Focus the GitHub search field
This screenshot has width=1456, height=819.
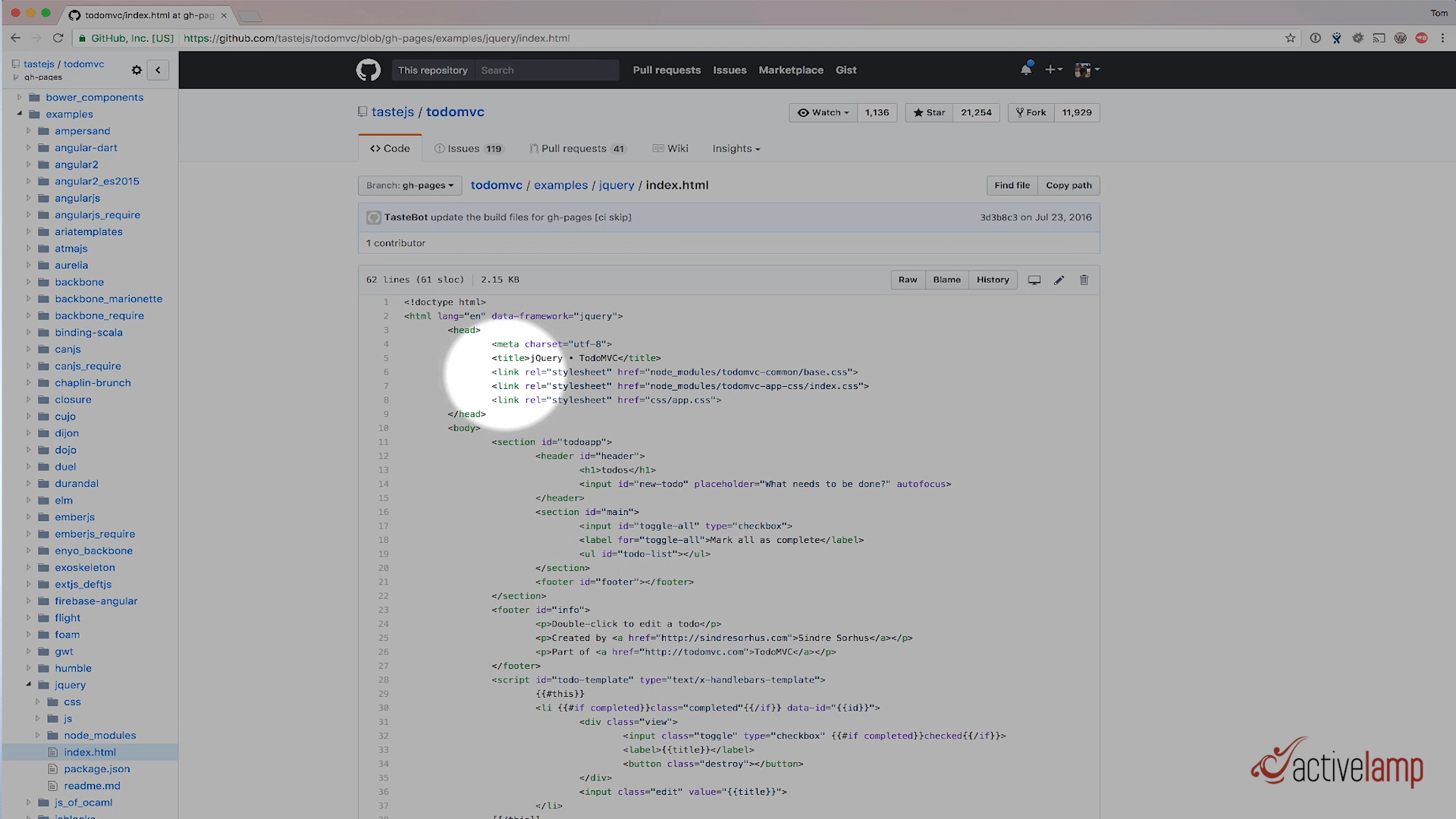click(546, 70)
